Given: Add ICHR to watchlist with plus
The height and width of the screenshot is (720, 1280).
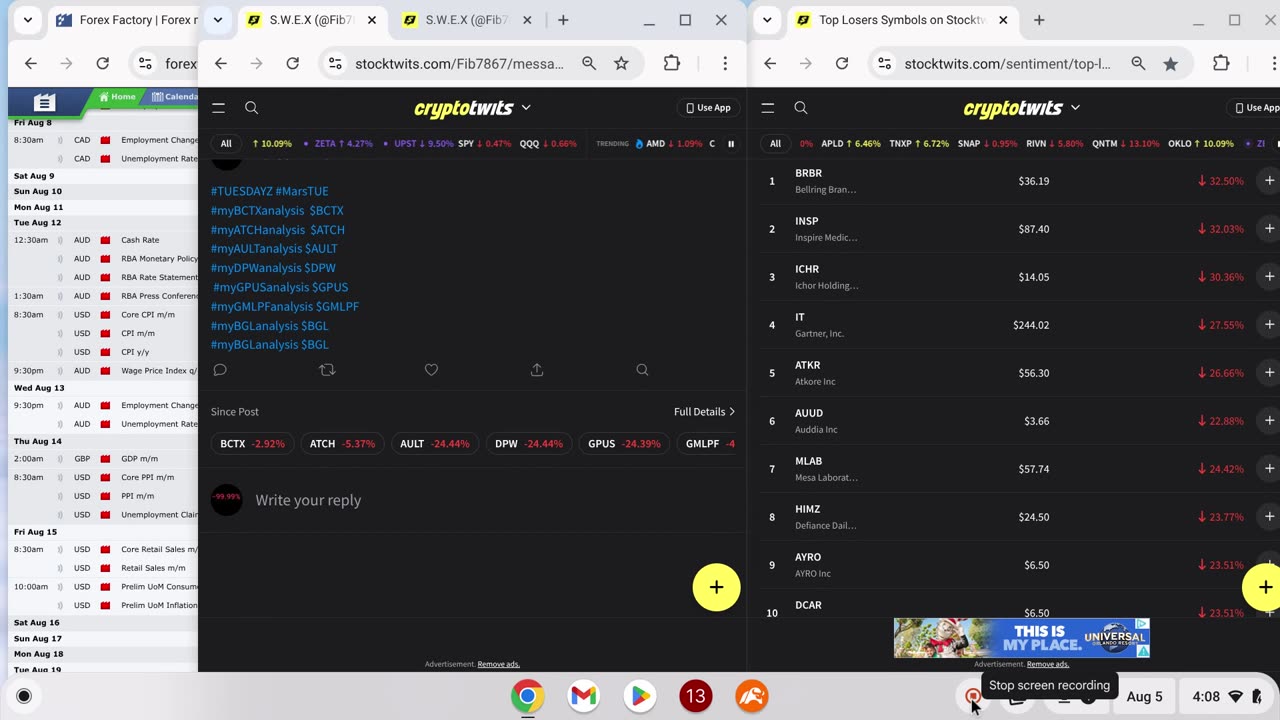Looking at the screenshot, I should [x=1269, y=277].
